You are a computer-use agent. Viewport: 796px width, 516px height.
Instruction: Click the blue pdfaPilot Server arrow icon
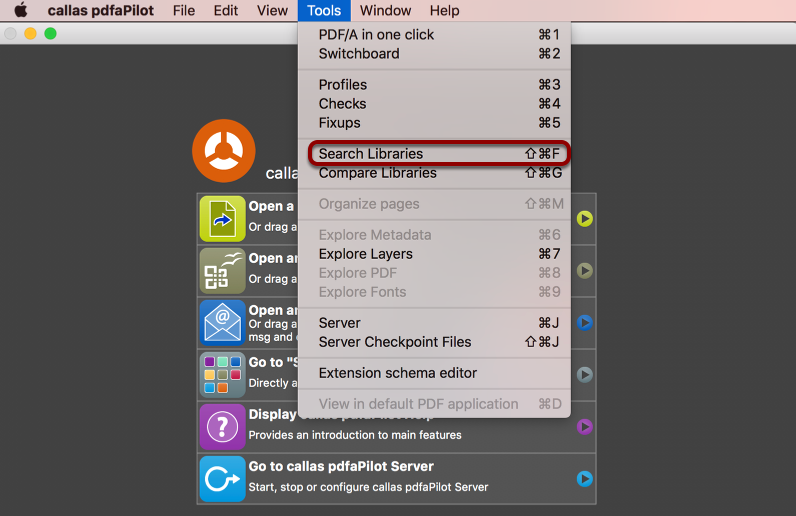click(x=222, y=479)
